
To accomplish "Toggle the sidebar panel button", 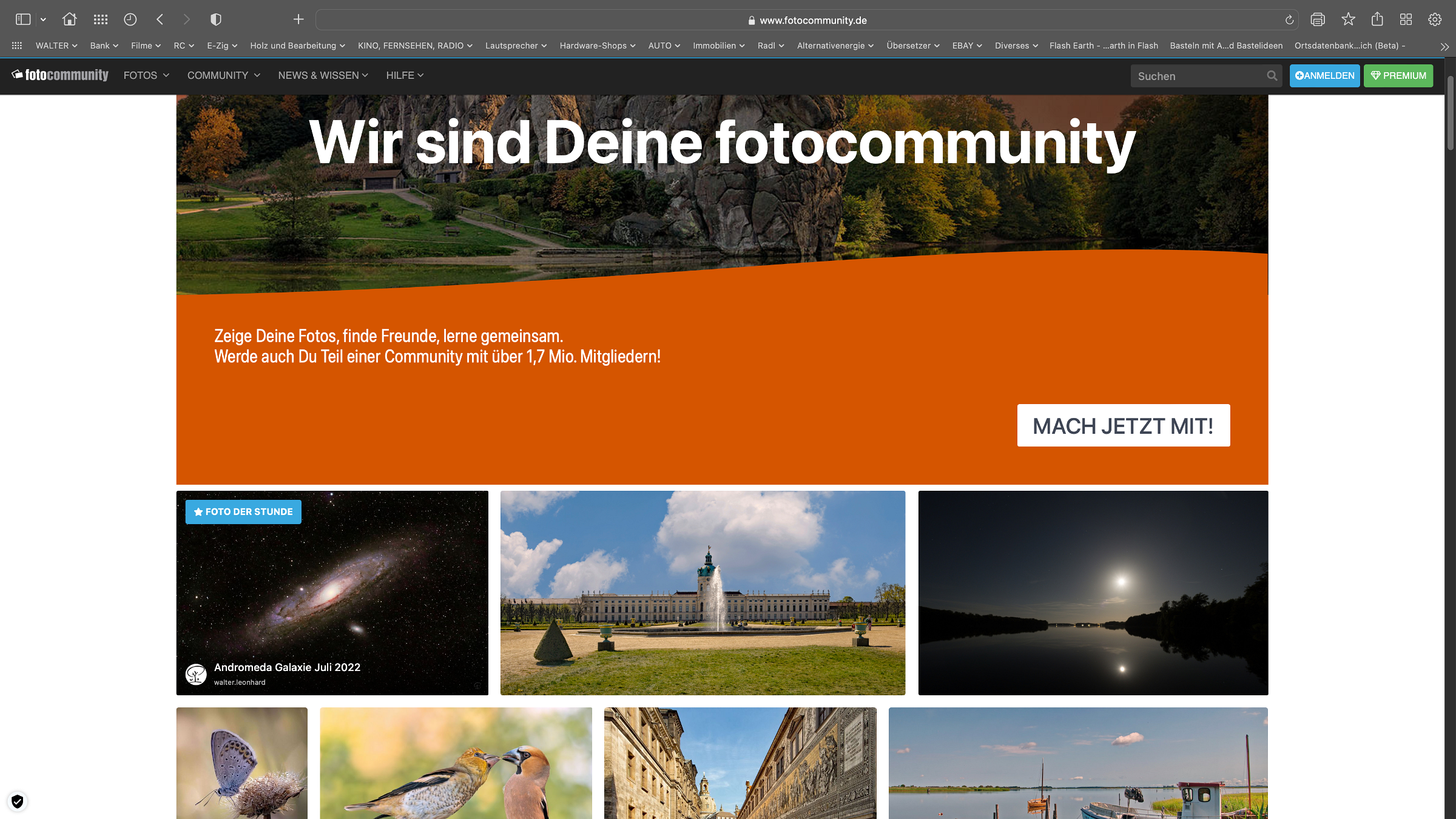I will coord(23,19).
